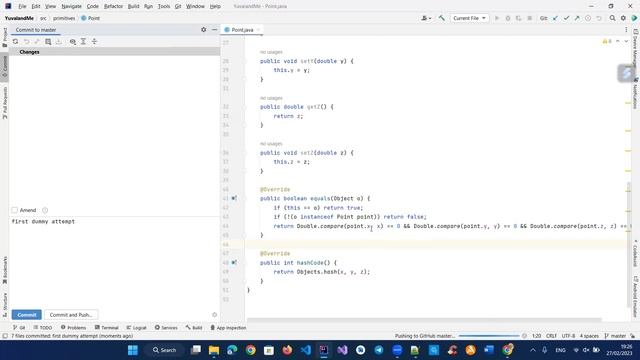Click the Build hammer icon
The width and height of the screenshot is (640, 360).
tap(442, 18)
